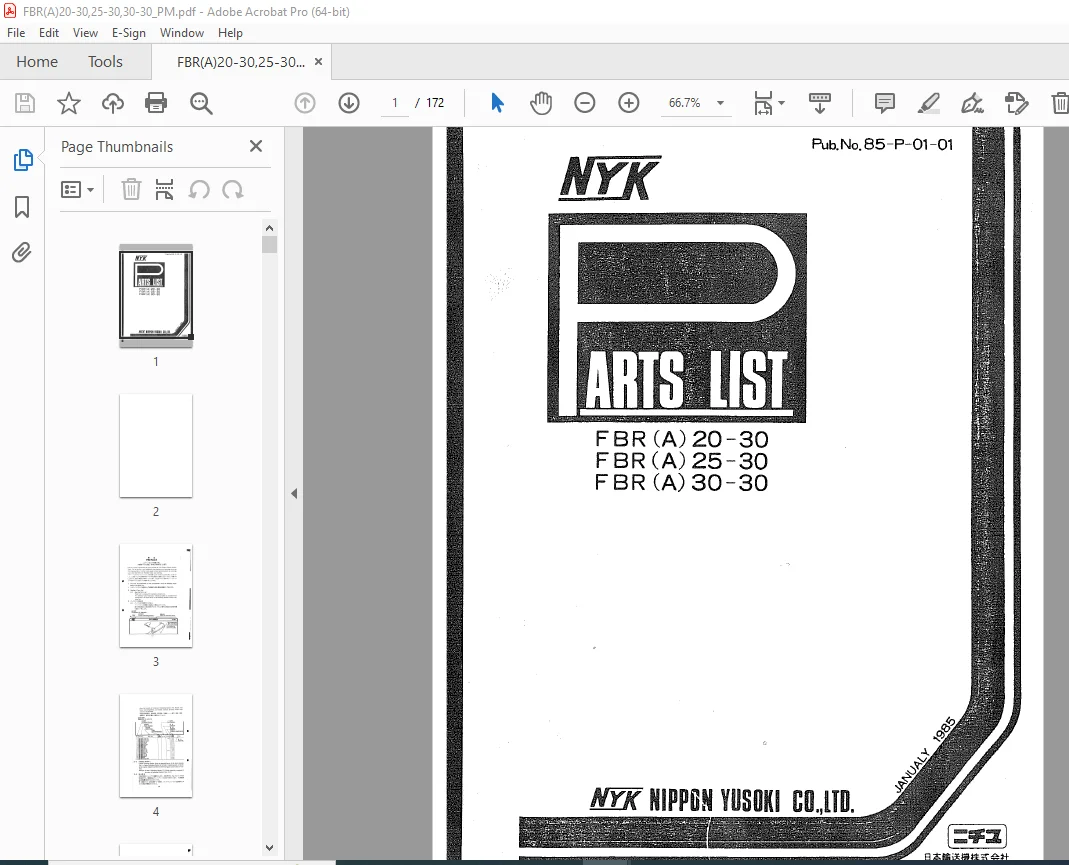The width and height of the screenshot is (1069, 865).
Task: Click the Edit stamp tool icon
Action: tap(1016, 103)
